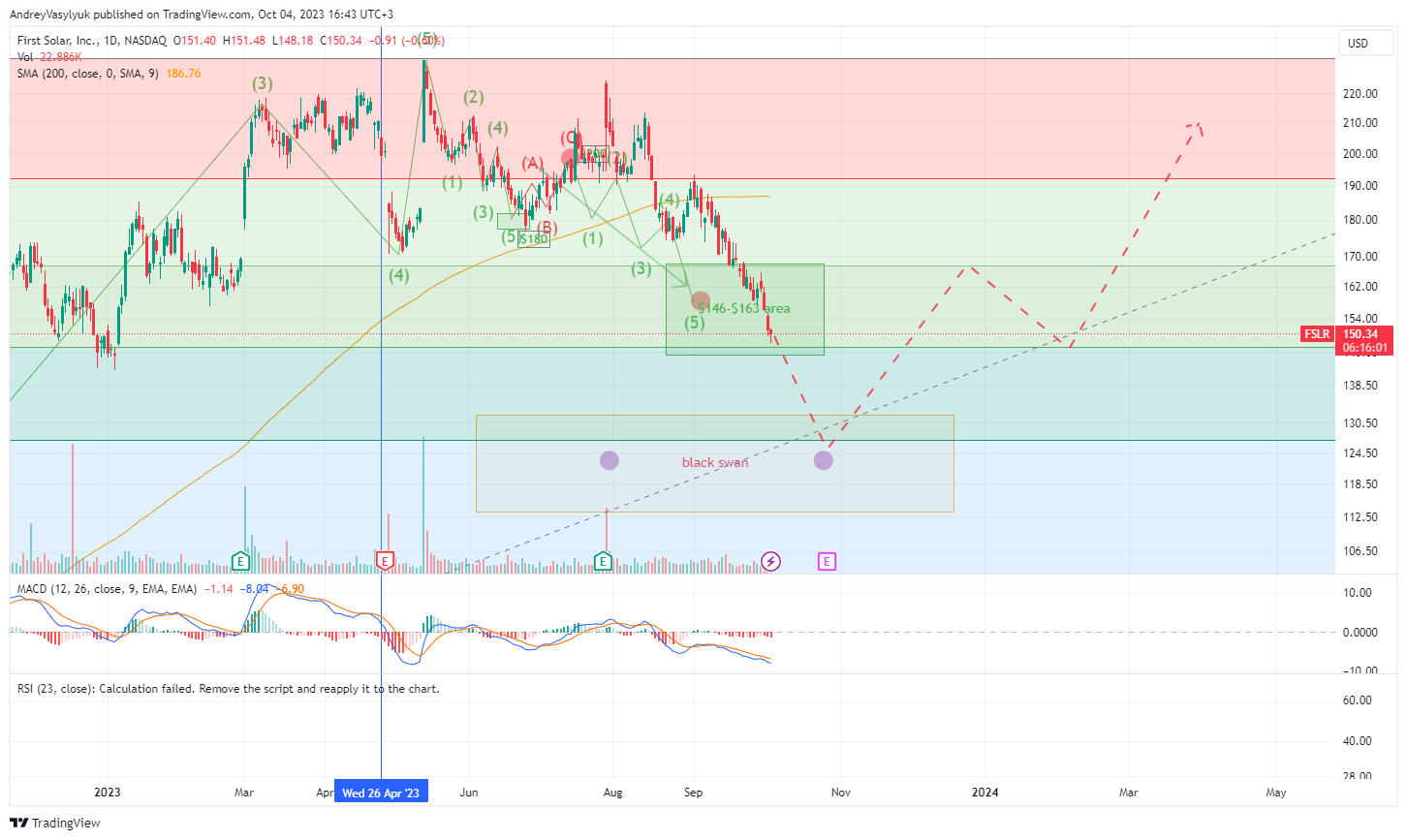
Task: Click the 180.00 price axis label
Action: click(1360, 220)
